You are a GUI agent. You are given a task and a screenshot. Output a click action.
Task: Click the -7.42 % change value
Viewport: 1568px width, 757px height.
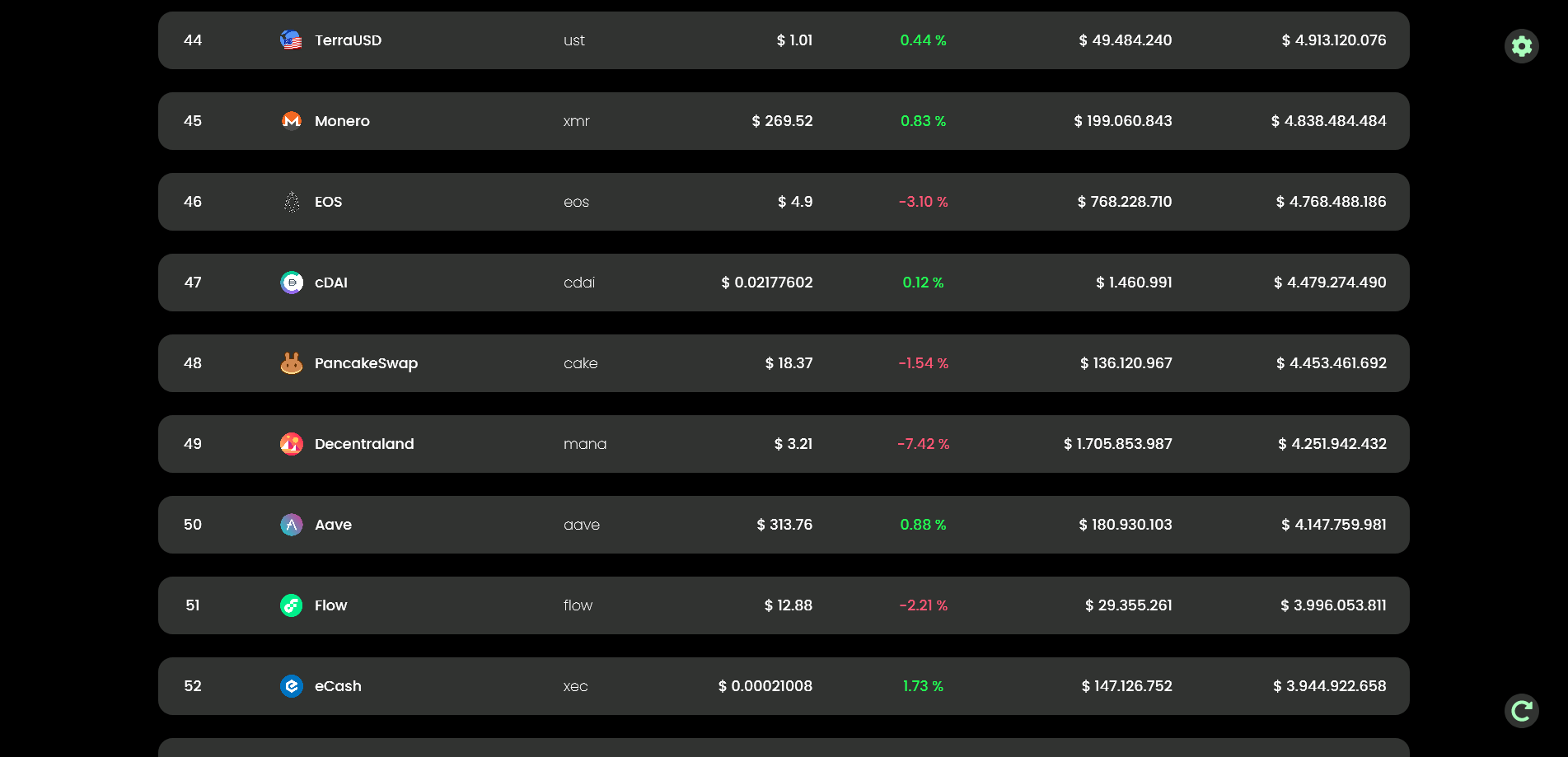click(x=924, y=444)
